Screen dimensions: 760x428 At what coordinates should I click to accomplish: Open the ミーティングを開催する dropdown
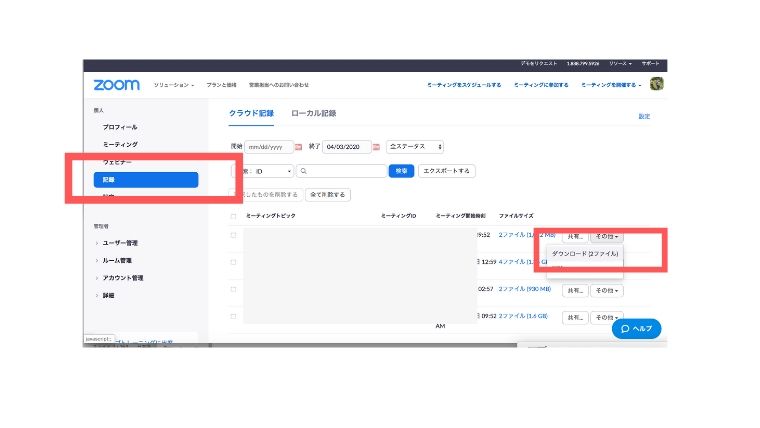(x=611, y=85)
